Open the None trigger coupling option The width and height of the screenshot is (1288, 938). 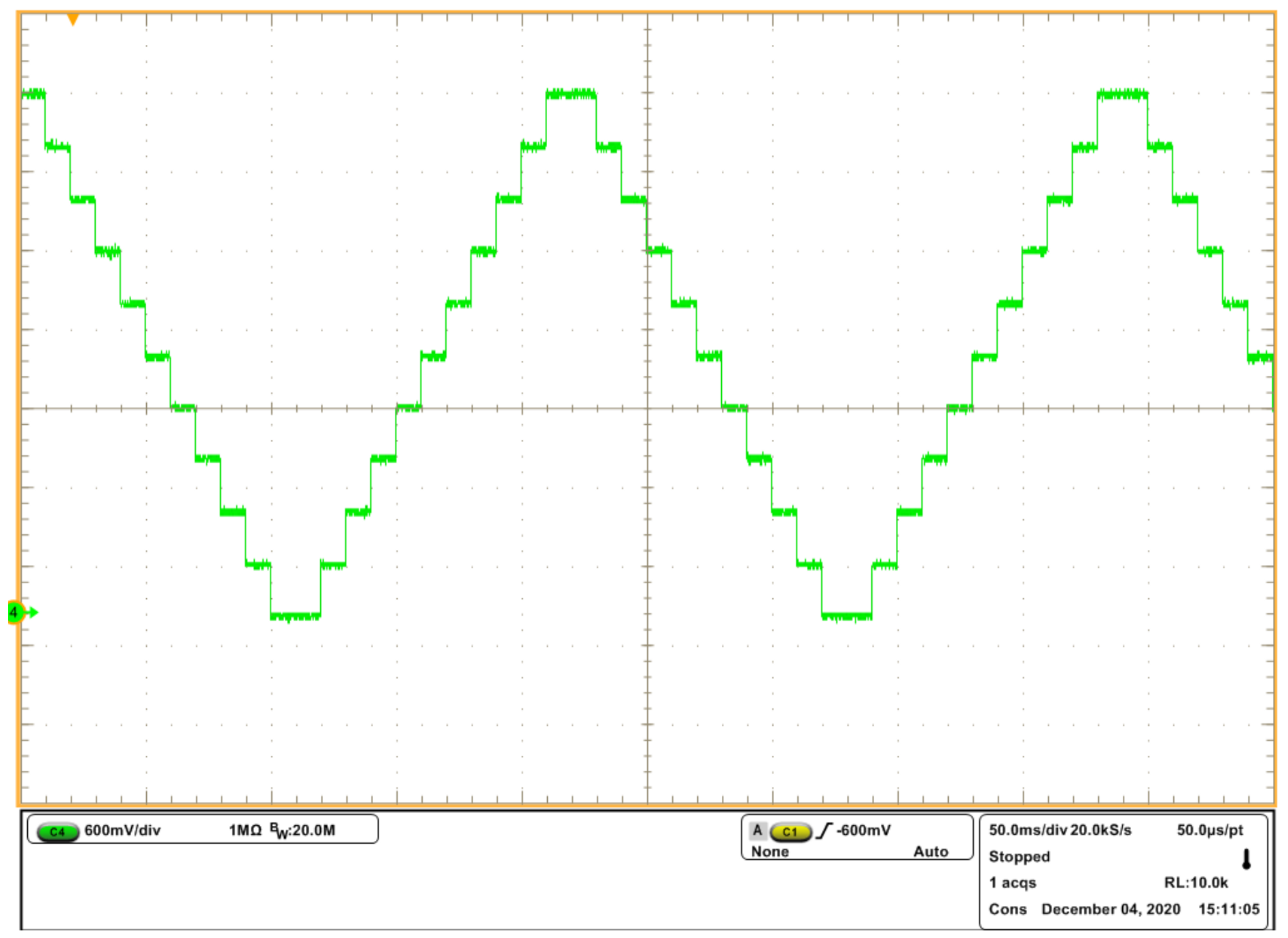pos(769,852)
